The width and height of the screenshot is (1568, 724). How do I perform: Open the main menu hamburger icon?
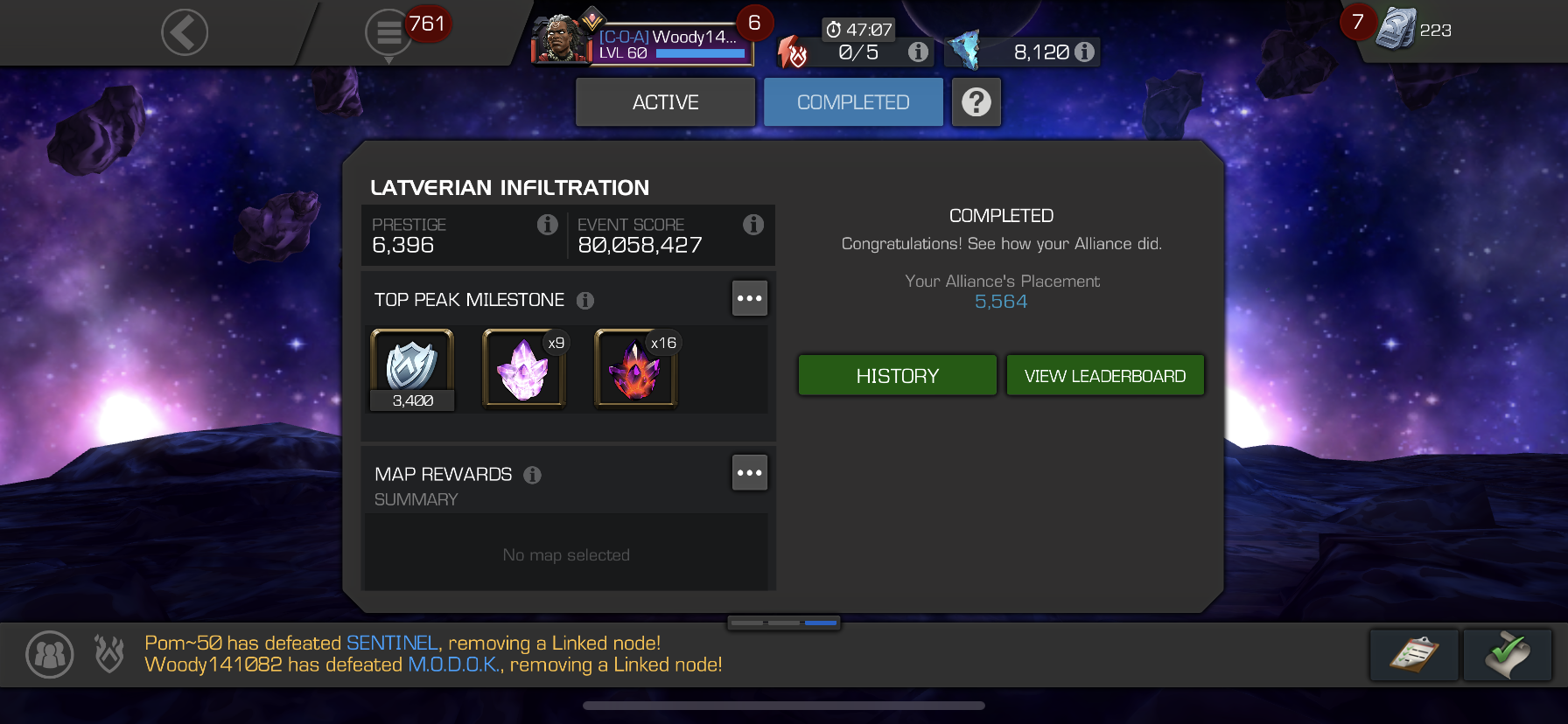[x=388, y=33]
